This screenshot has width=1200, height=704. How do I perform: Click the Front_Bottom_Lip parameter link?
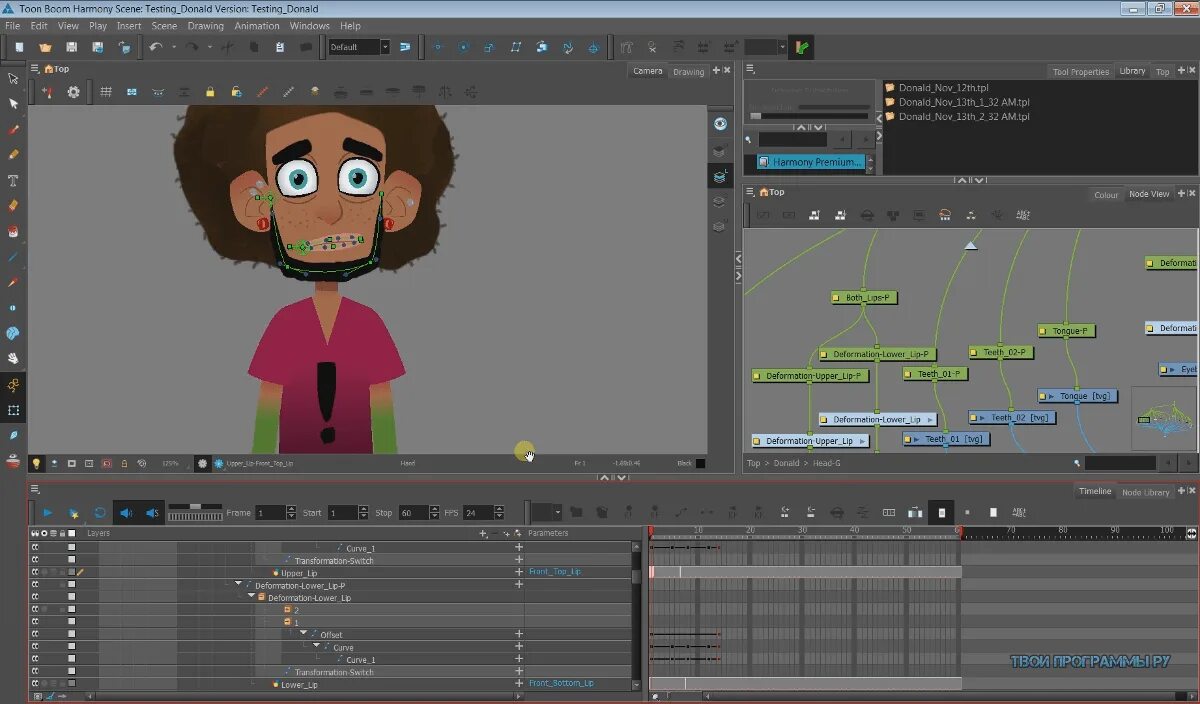click(x=561, y=684)
